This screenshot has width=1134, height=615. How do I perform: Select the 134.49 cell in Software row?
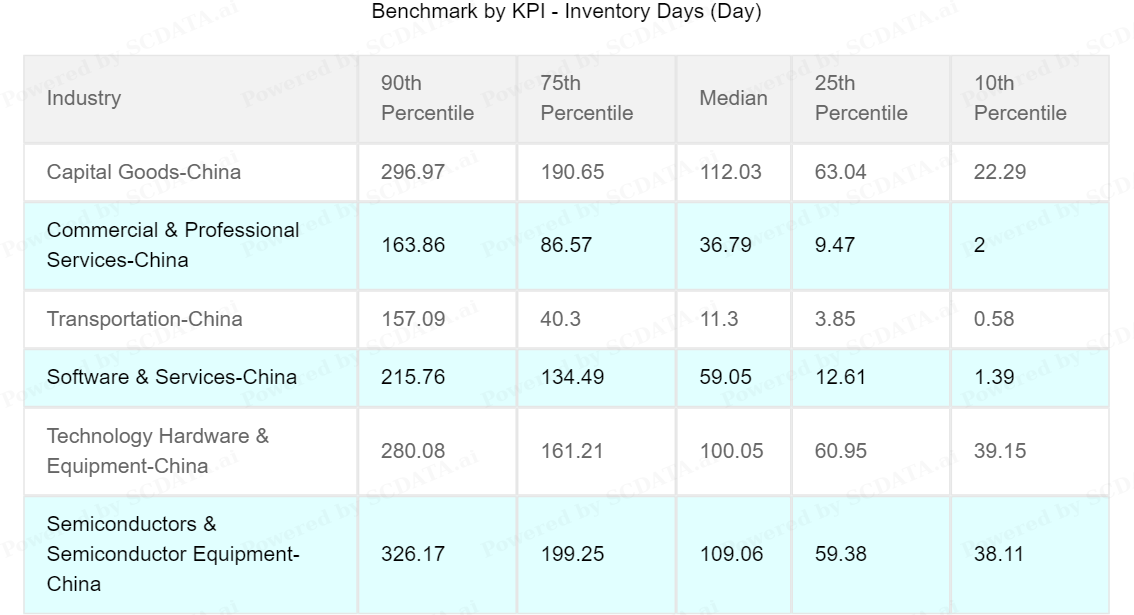pos(572,377)
